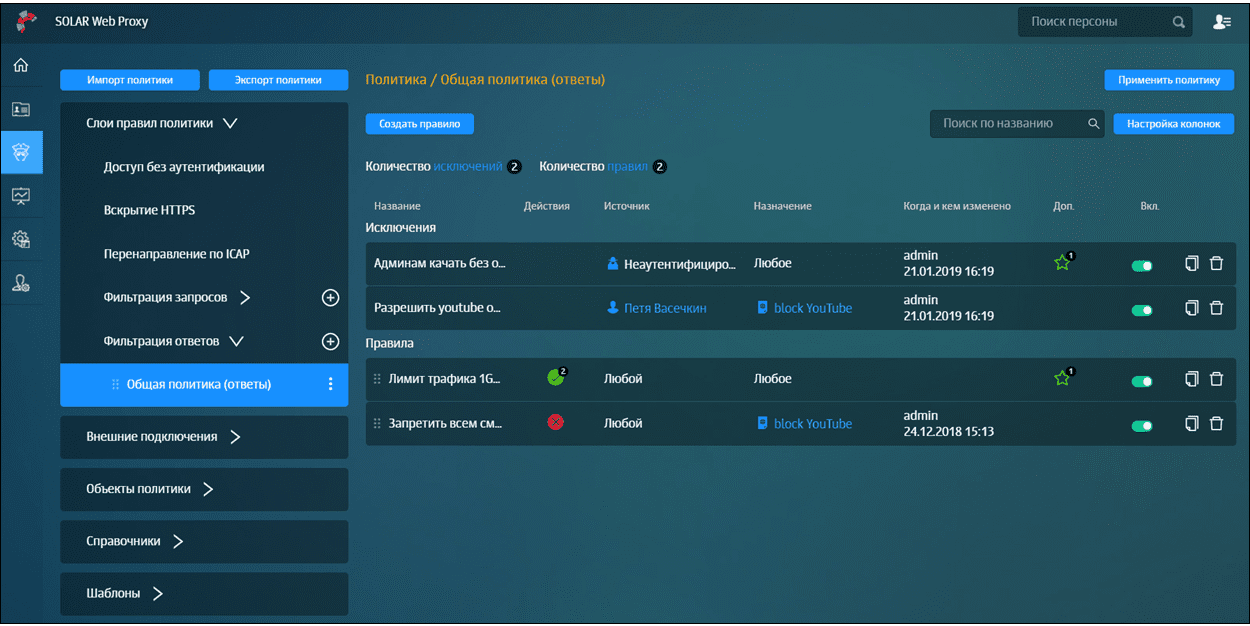Delete the Лимит трафика 1G... rule
1250x626 pixels.
tap(1216, 379)
